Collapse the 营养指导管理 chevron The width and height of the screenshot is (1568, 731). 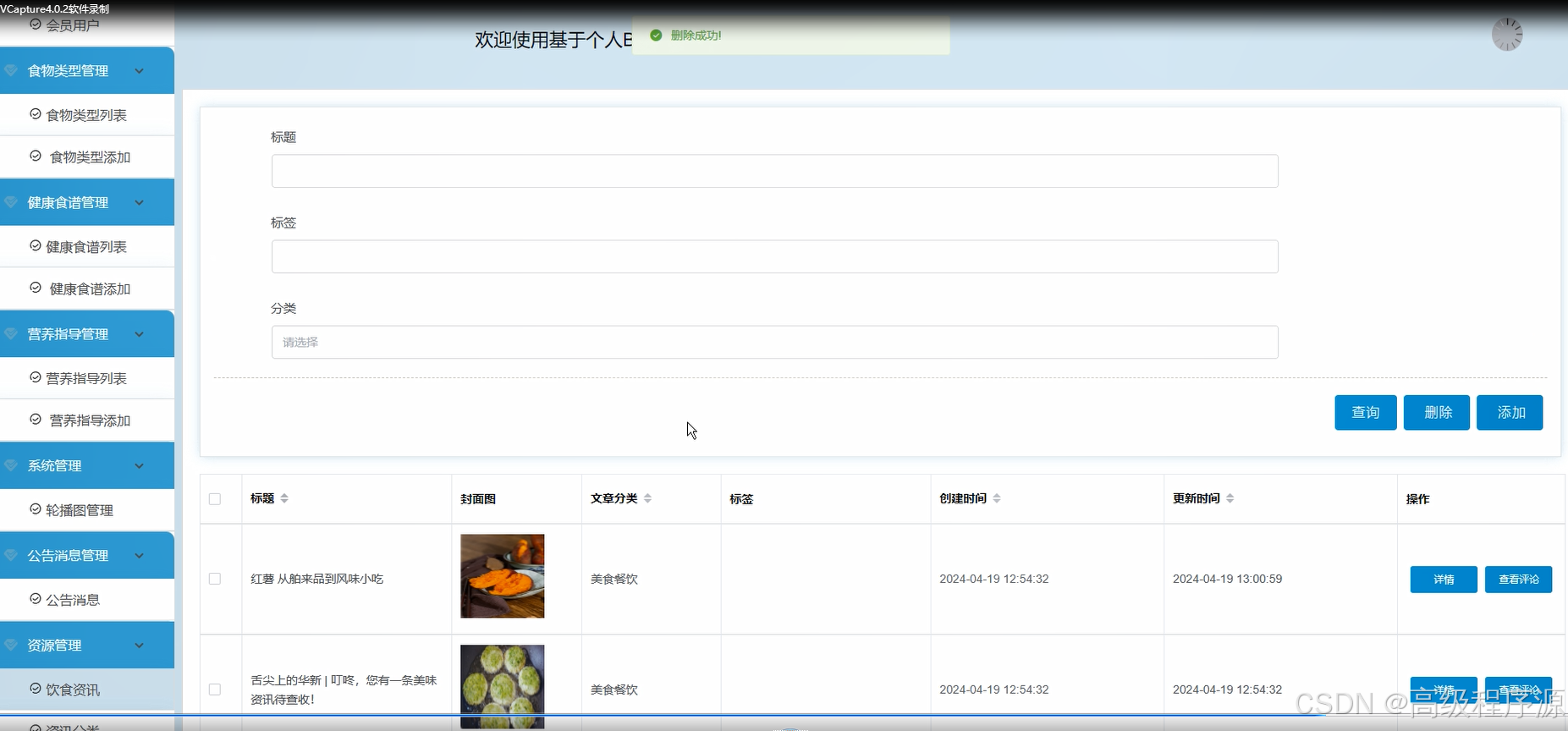(140, 334)
